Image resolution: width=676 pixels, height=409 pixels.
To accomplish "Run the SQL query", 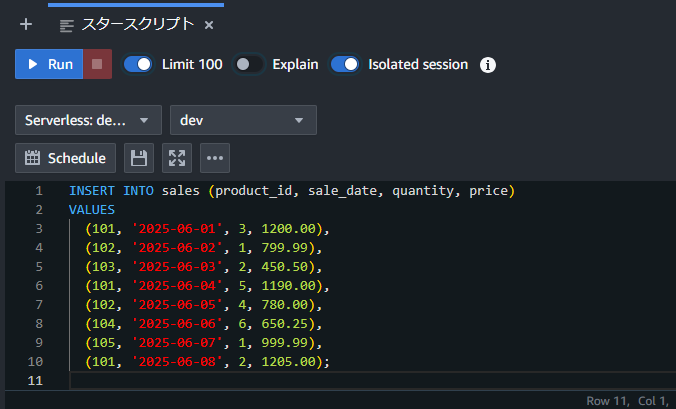I will [x=49, y=64].
